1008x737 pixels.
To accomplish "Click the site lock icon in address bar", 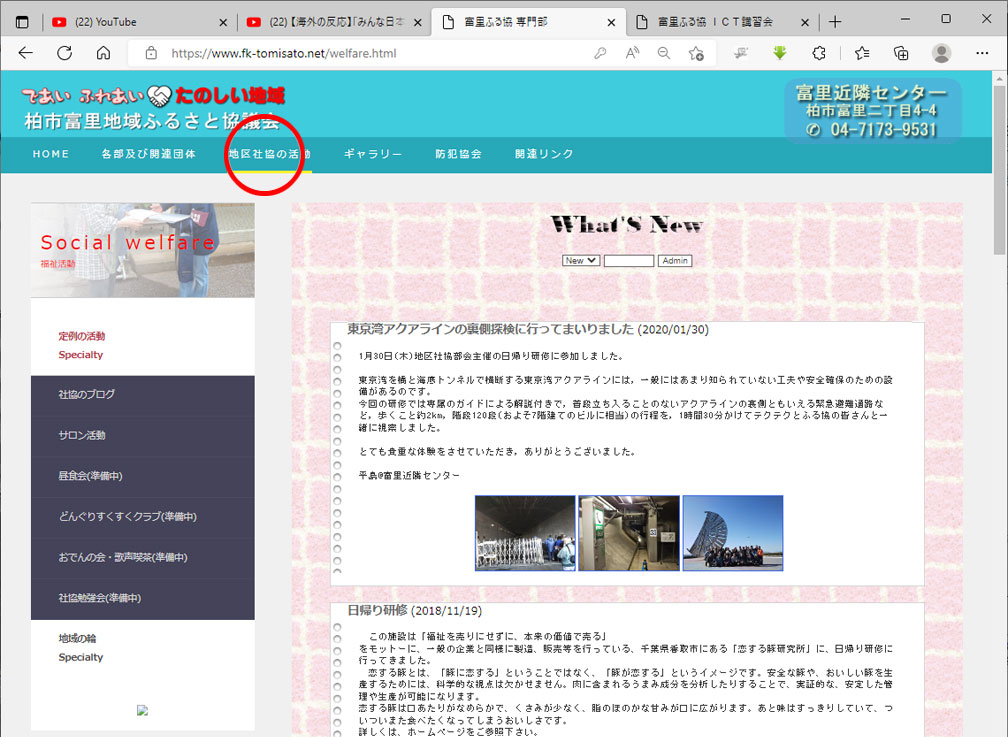I will coord(150,53).
